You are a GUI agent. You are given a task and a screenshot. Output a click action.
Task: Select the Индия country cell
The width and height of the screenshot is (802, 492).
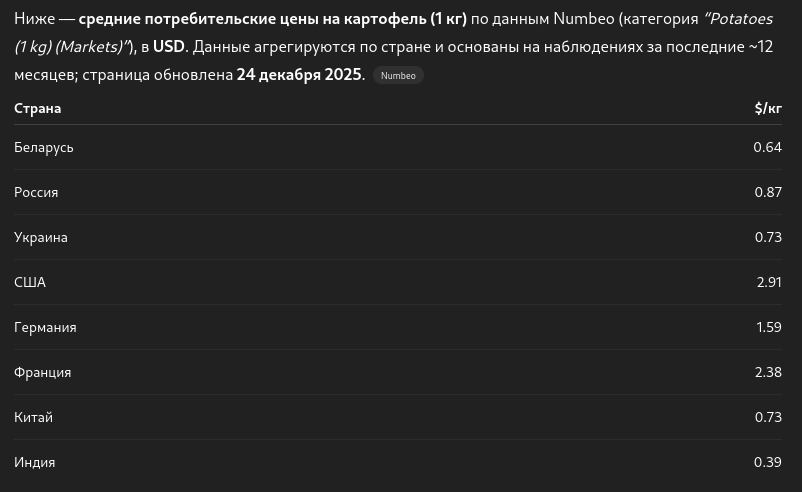tap(34, 462)
